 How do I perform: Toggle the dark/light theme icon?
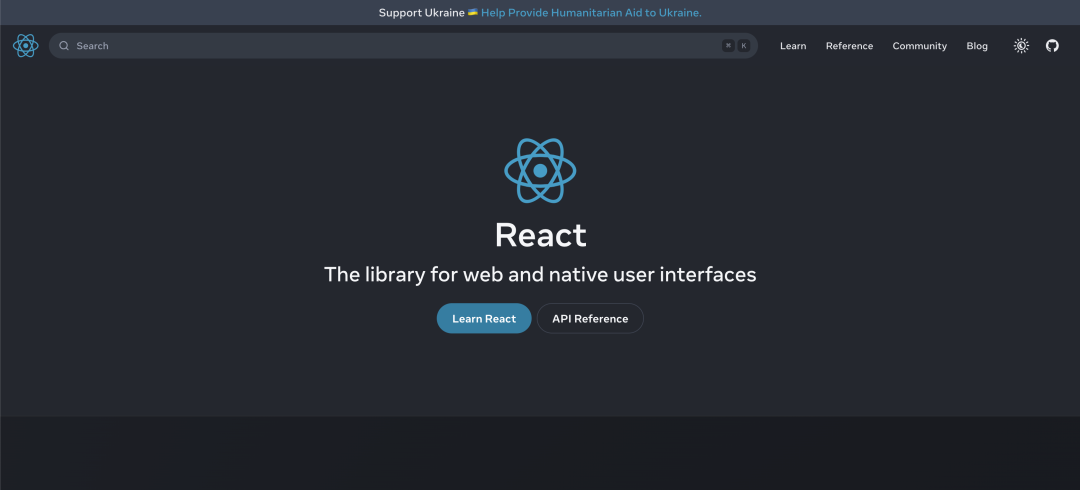pos(1021,45)
